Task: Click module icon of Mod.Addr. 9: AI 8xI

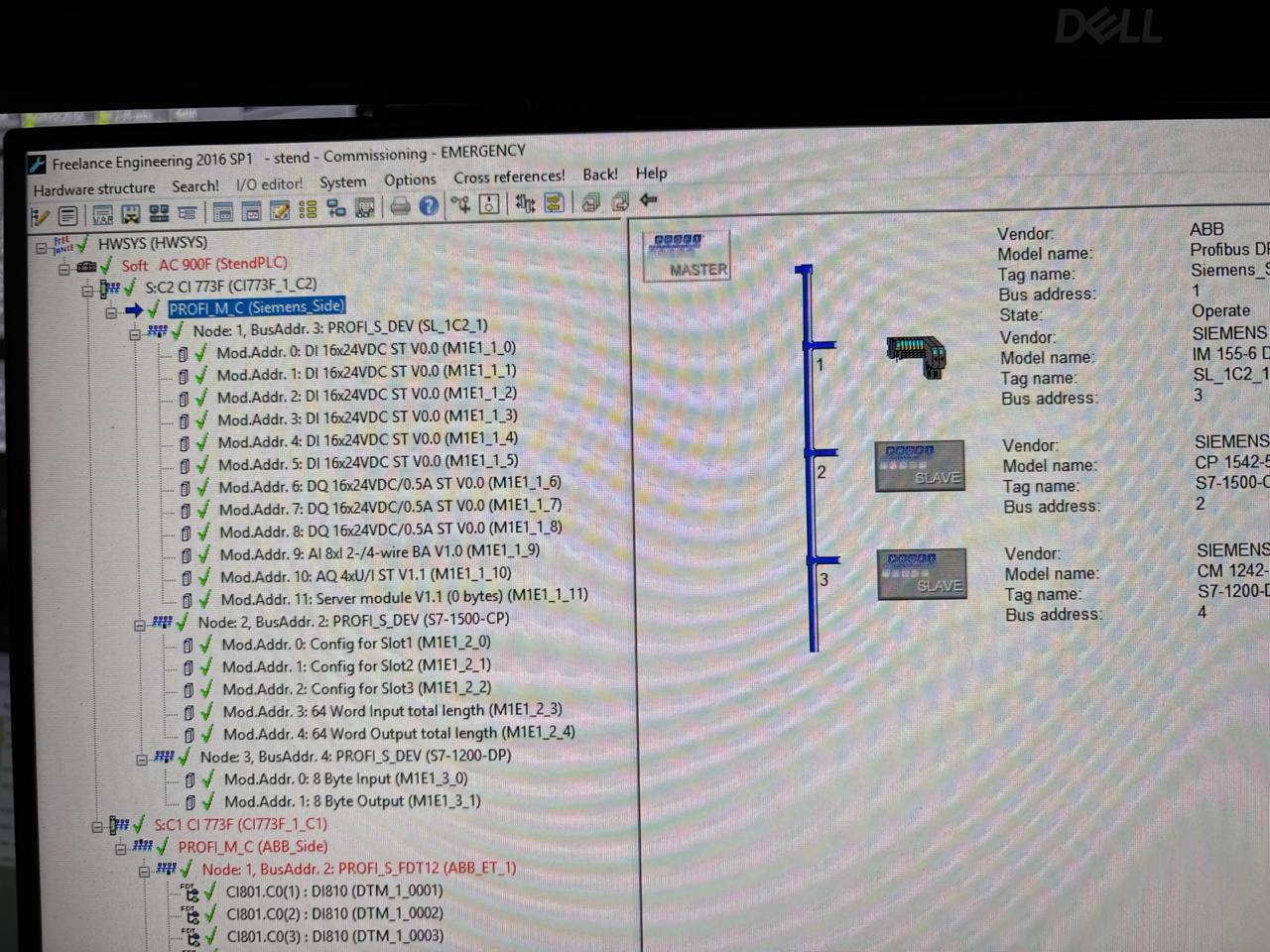Action: [x=186, y=556]
